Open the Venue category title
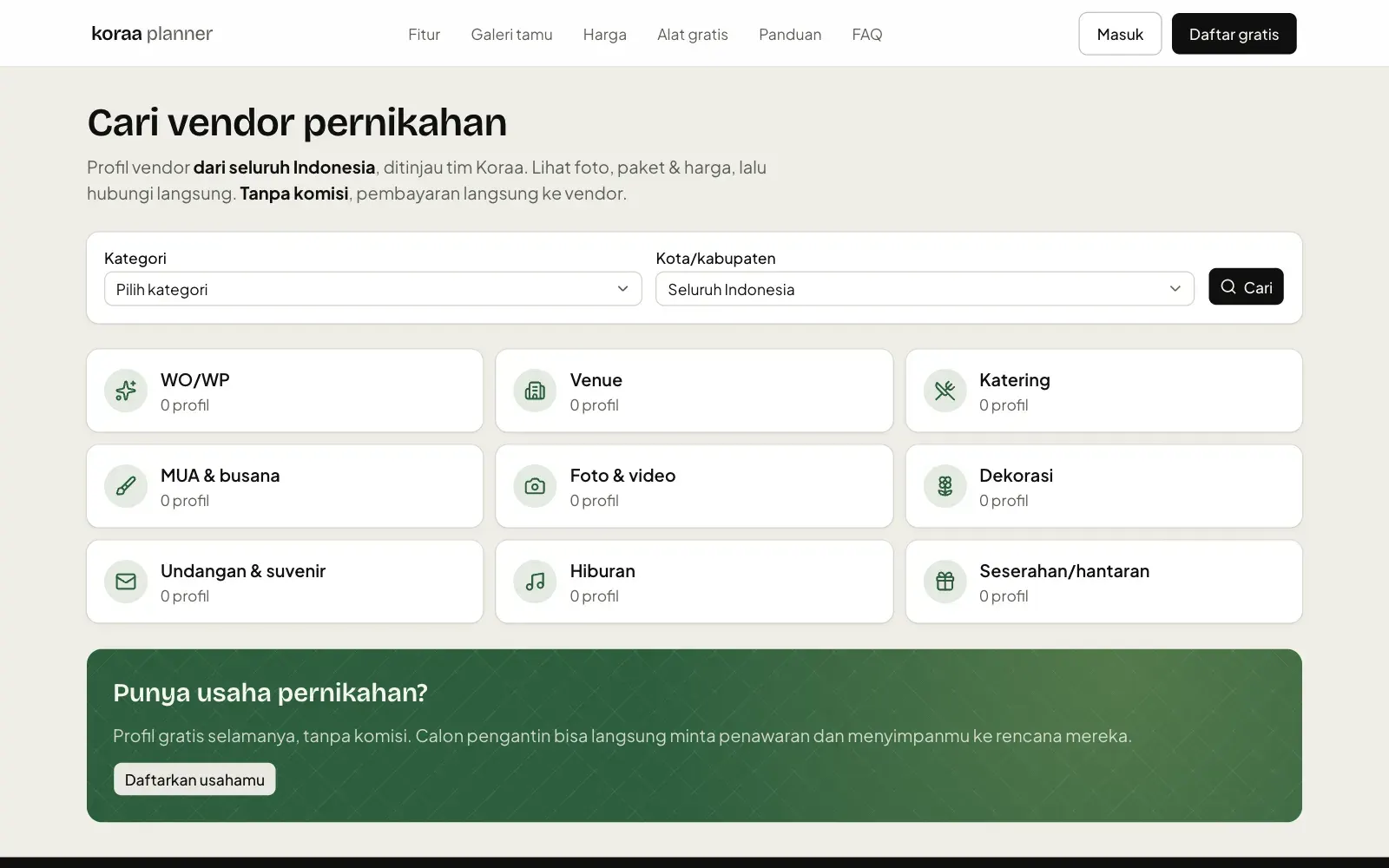 (596, 380)
